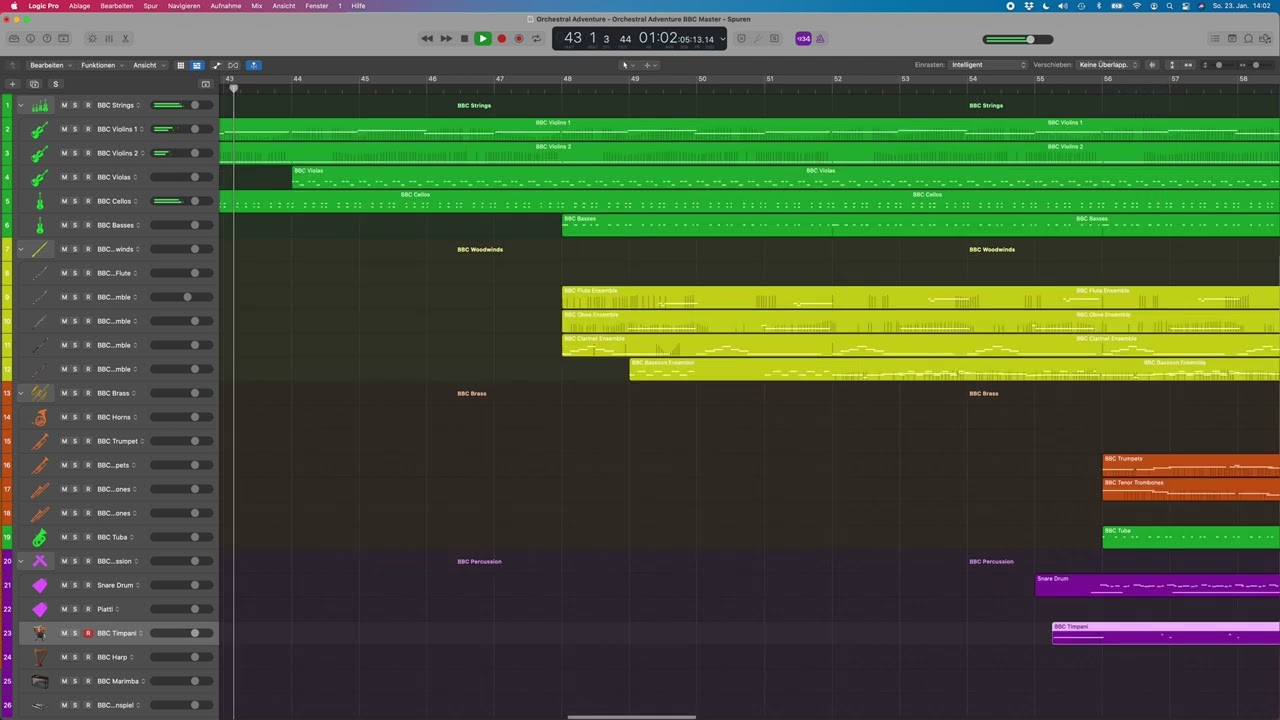Viewport: 1280px width, 720px height.
Task: Open the Mix menu
Action: pos(257,6)
